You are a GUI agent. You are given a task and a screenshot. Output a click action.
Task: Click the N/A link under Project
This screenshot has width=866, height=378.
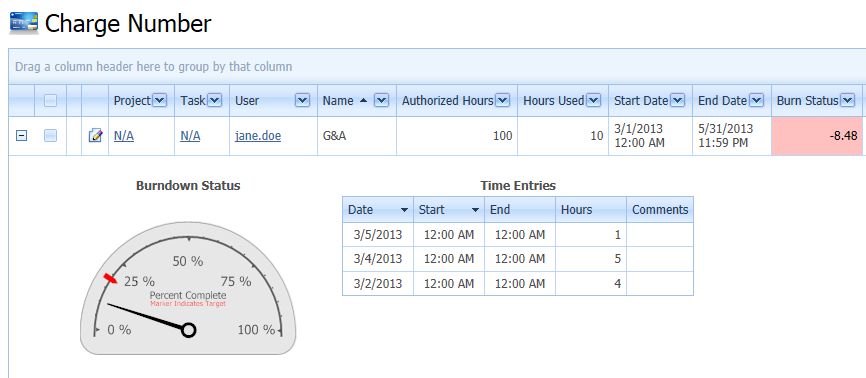click(124, 135)
